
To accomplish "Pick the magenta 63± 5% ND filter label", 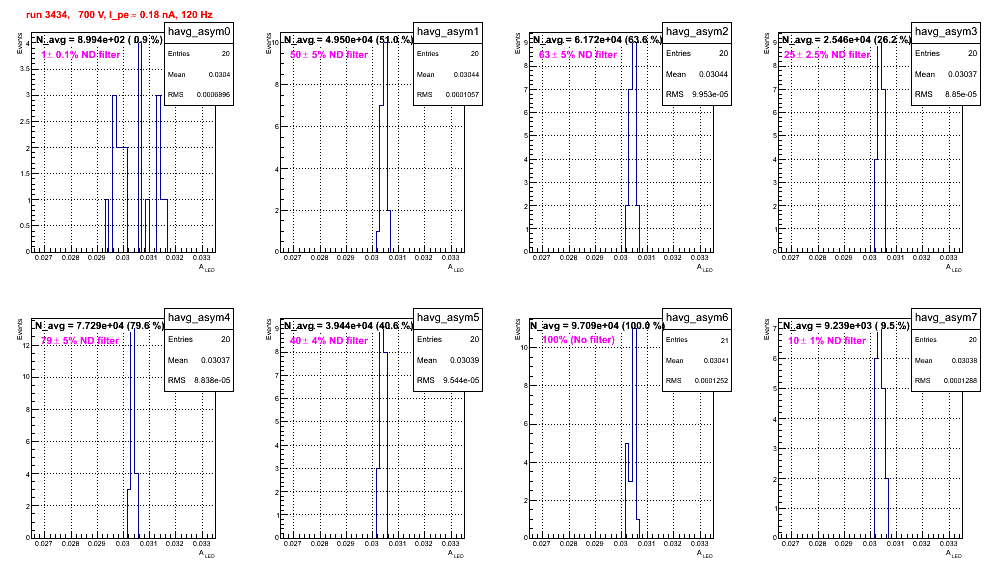I will coord(578,55).
